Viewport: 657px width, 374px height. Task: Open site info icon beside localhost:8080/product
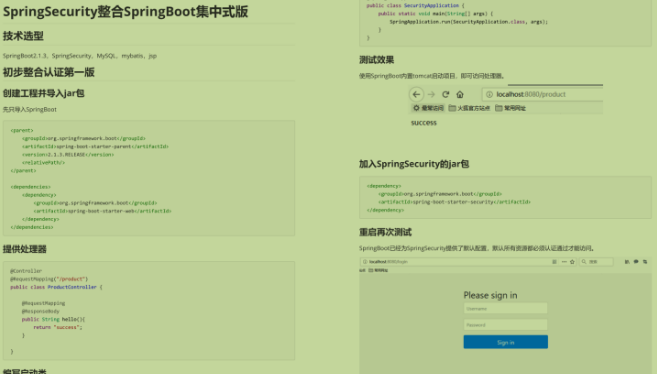click(489, 94)
